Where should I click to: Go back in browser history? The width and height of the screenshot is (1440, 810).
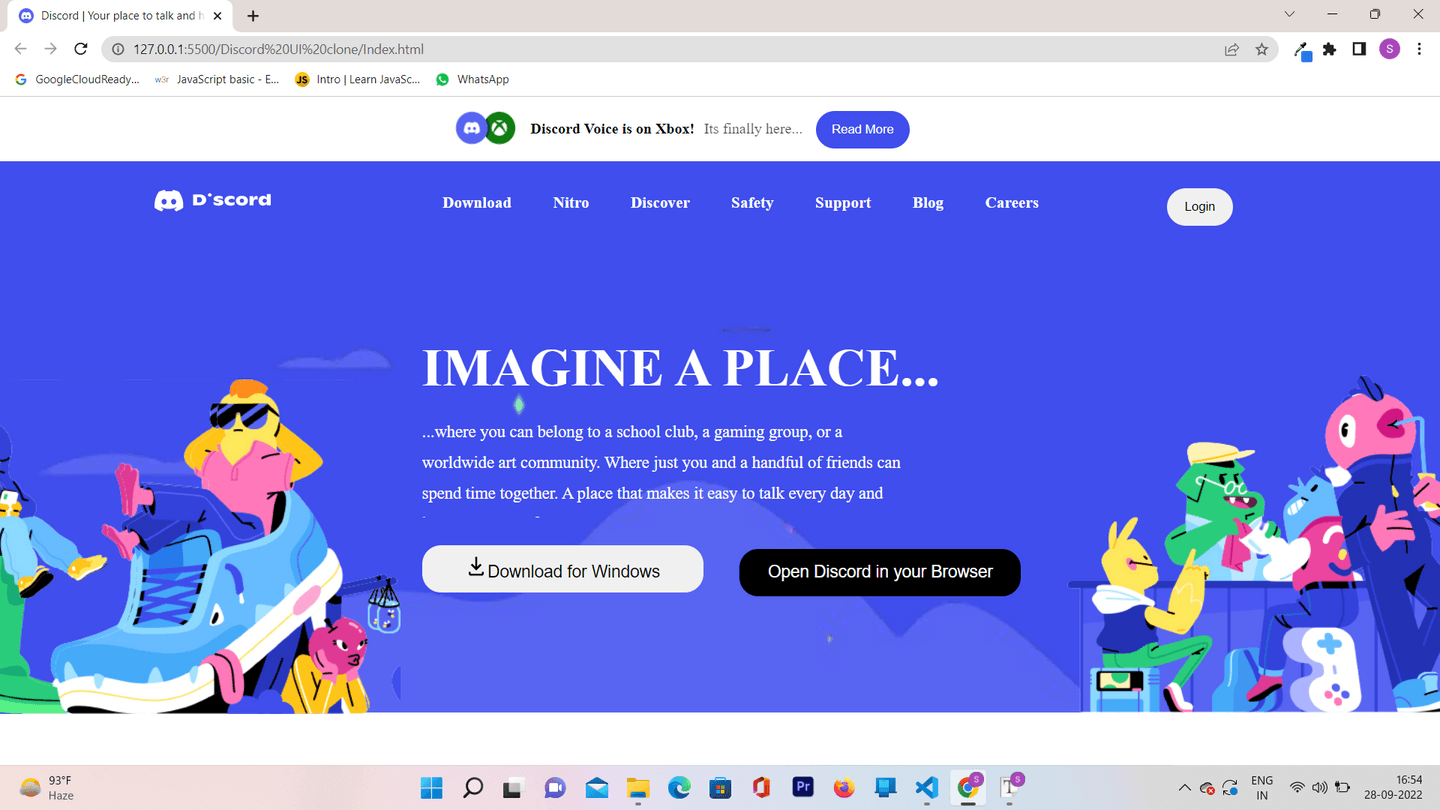click(x=20, y=49)
